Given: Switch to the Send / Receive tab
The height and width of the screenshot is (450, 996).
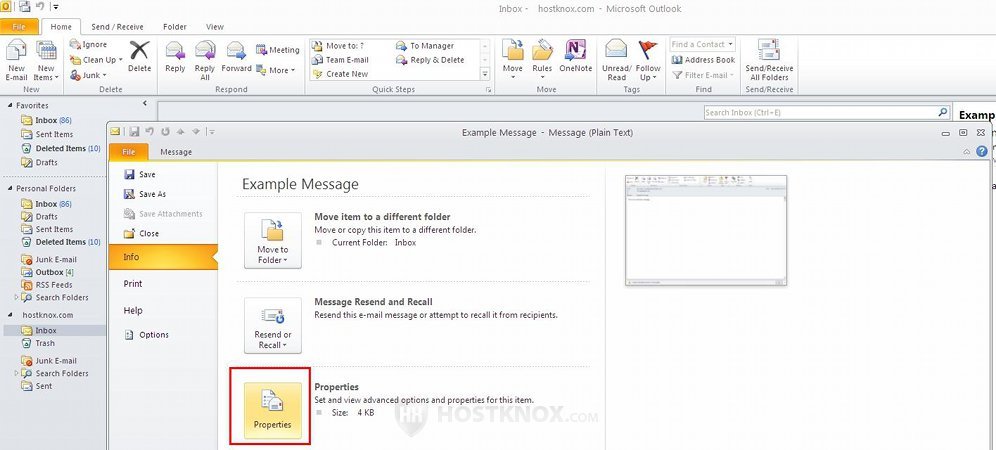Looking at the screenshot, I should tap(117, 27).
